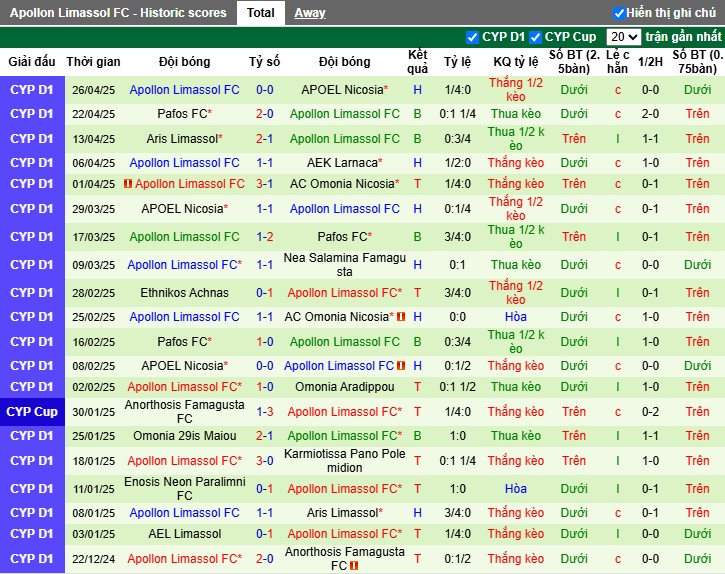Open Karmiotissa Pano Polemidion team link
This screenshot has height=574, width=725.
tap(344, 461)
